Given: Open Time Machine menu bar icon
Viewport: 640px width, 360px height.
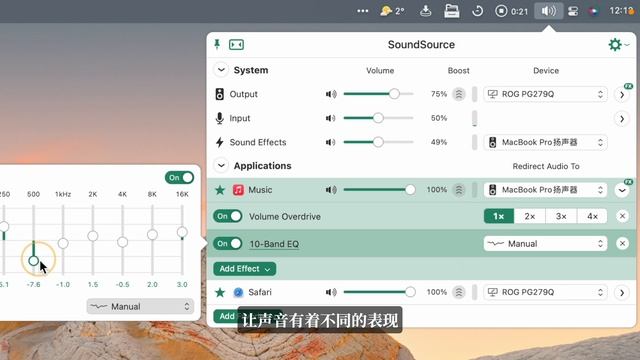Looking at the screenshot, I should click(478, 11).
